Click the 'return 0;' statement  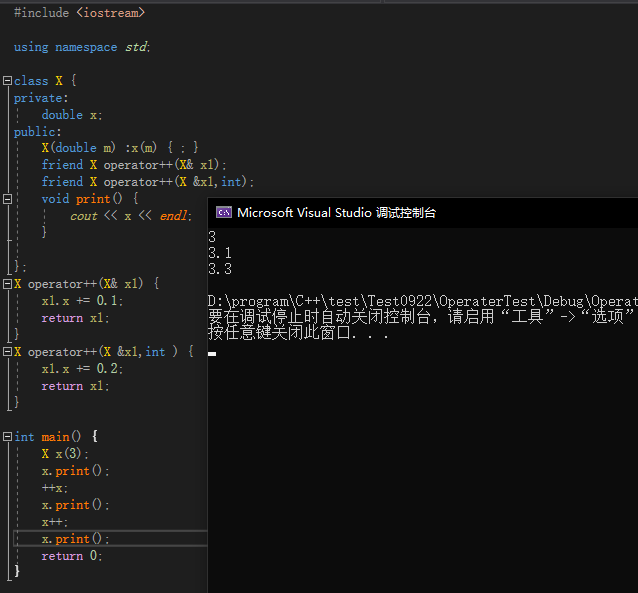point(72,556)
